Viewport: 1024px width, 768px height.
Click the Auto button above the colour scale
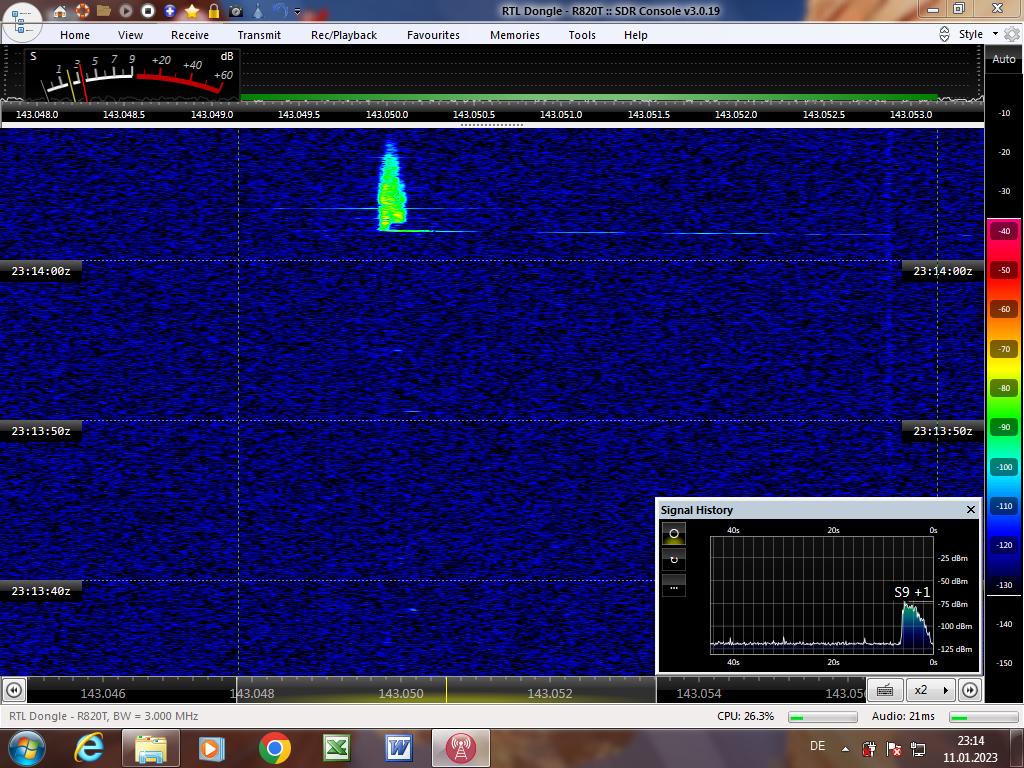tap(1004, 59)
